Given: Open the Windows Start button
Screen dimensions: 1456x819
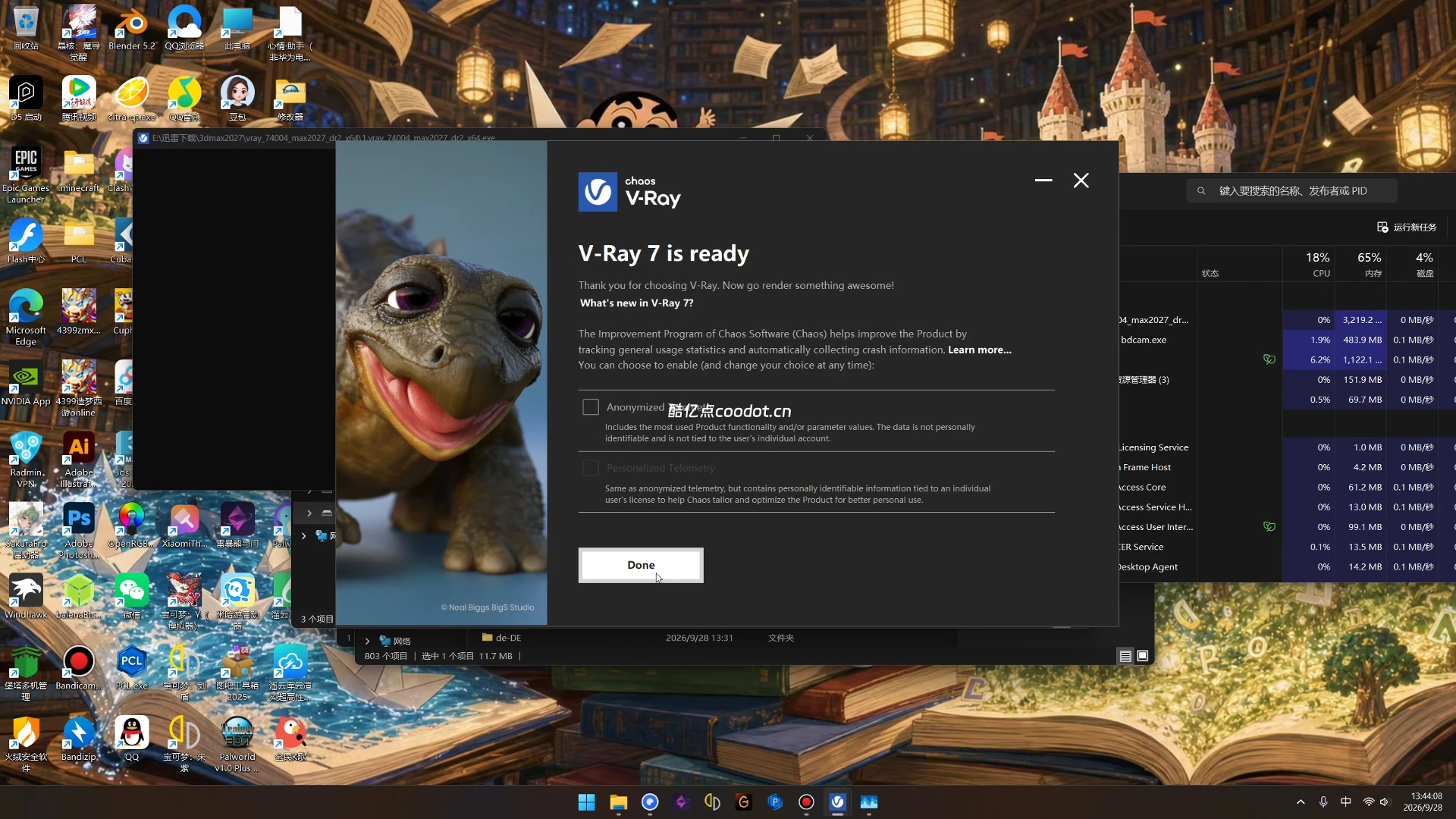Looking at the screenshot, I should [x=586, y=802].
